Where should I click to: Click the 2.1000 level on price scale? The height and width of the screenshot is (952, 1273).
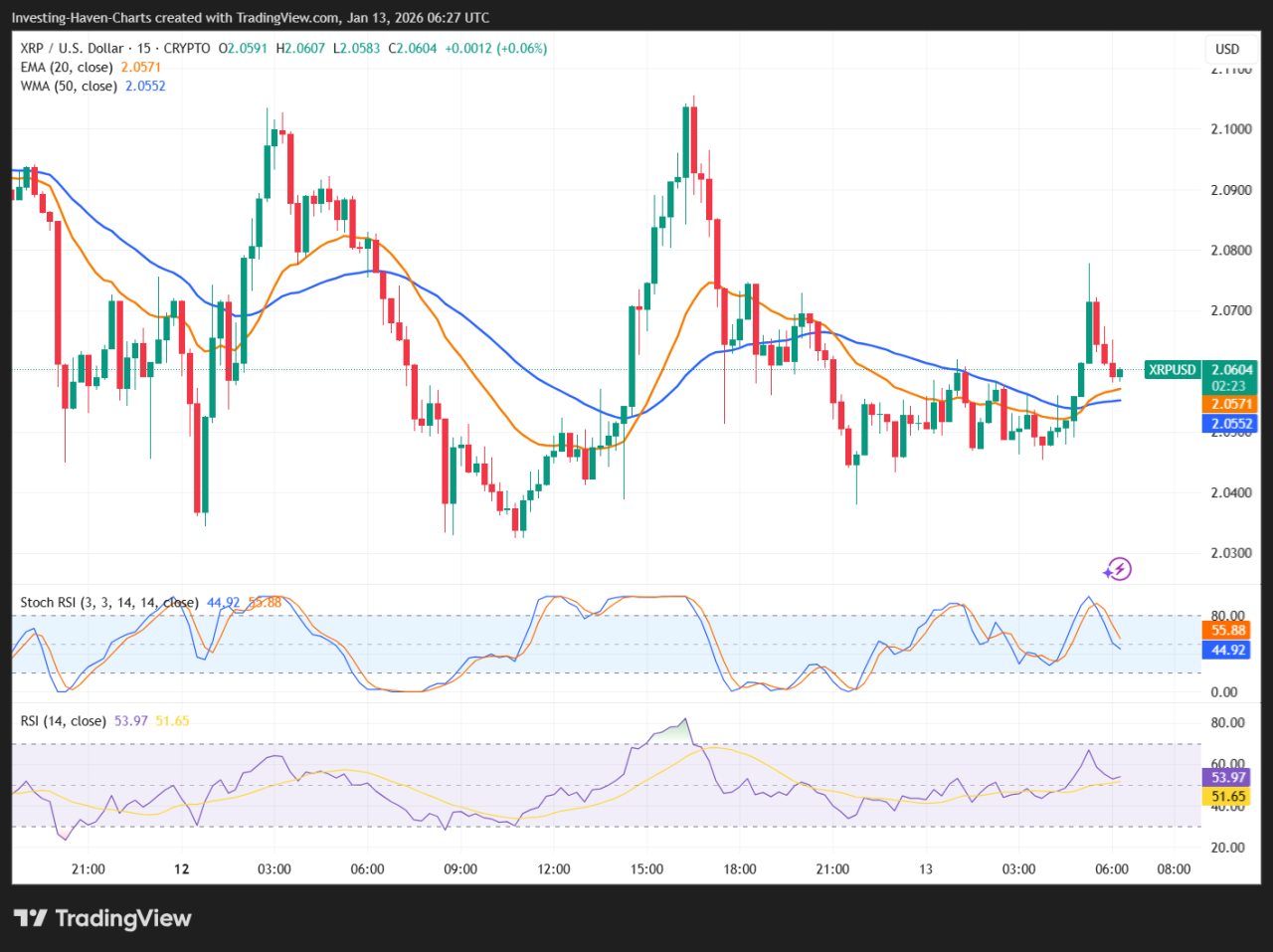1230,129
